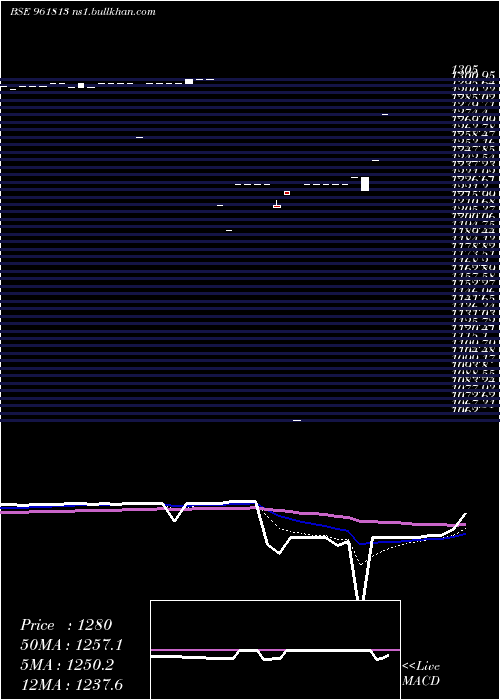Select the 50MA : 1257.1 label
Screen dimensions: 500x700
coord(71,645)
